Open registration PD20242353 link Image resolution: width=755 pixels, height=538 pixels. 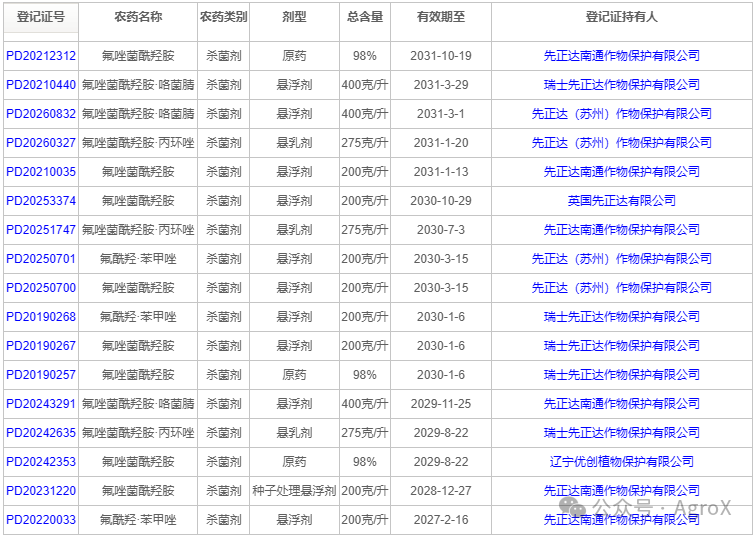point(41,461)
